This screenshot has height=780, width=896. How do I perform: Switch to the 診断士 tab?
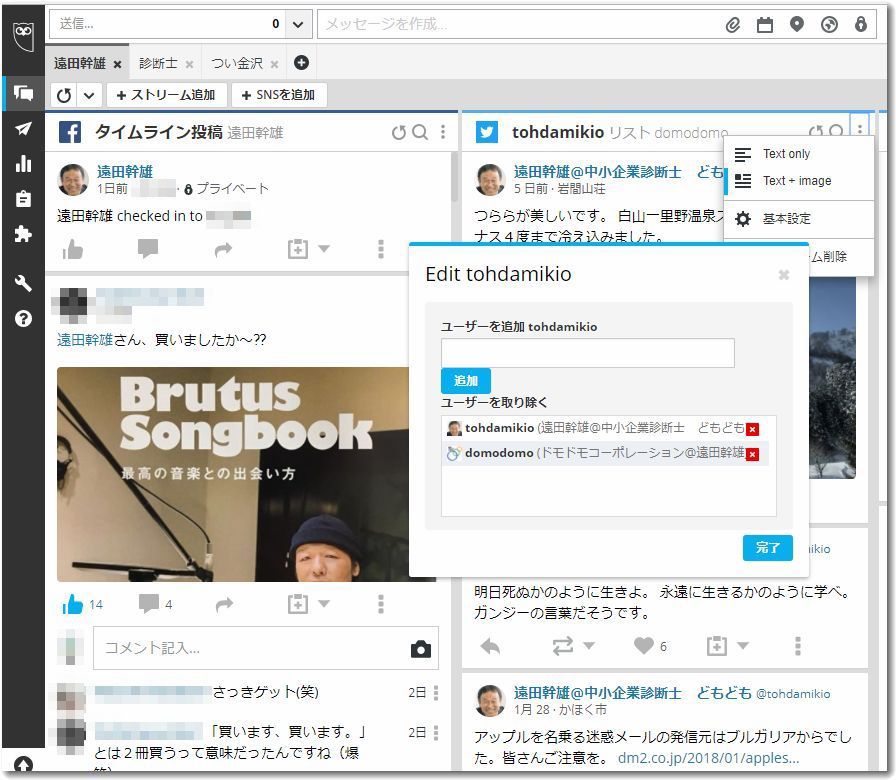coord(158,63)
